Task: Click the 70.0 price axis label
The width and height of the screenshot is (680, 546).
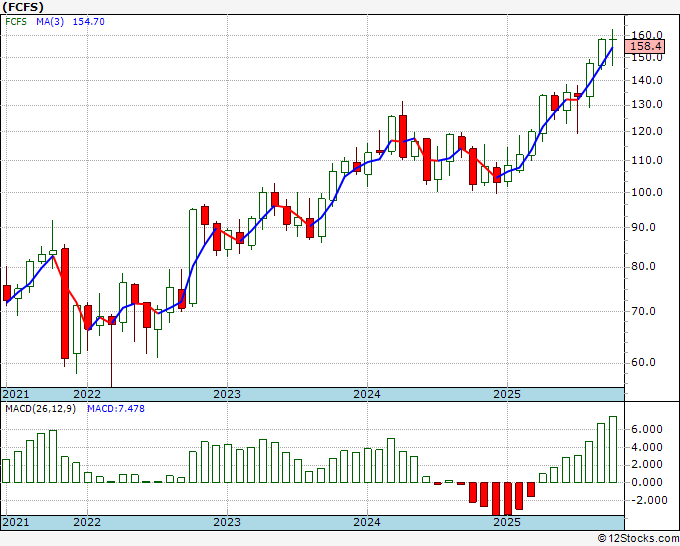Action: coord(644,311)
